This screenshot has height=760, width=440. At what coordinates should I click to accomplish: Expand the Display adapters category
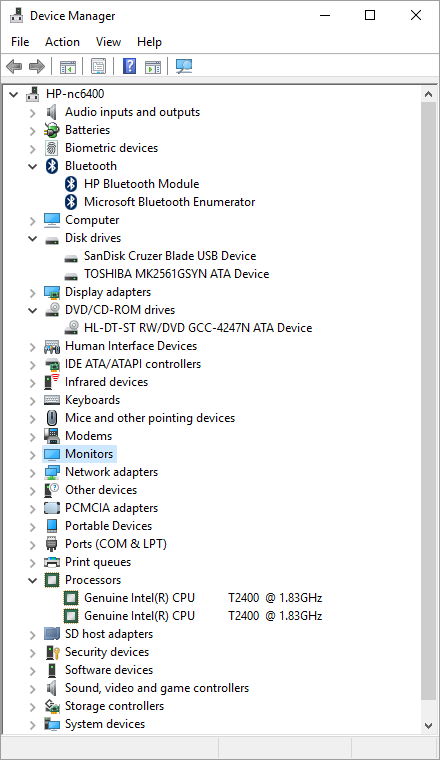point(32,292)
